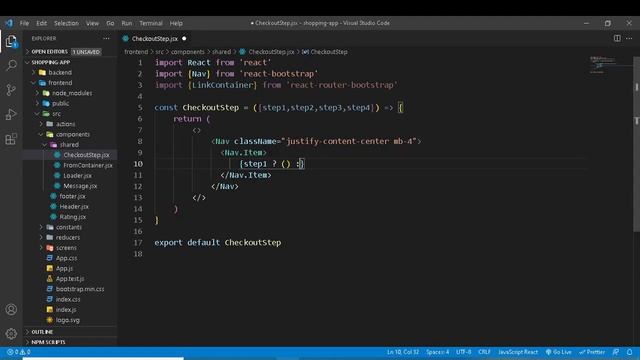
Task: Open Rating.jsx file
Action: (70, 217)
